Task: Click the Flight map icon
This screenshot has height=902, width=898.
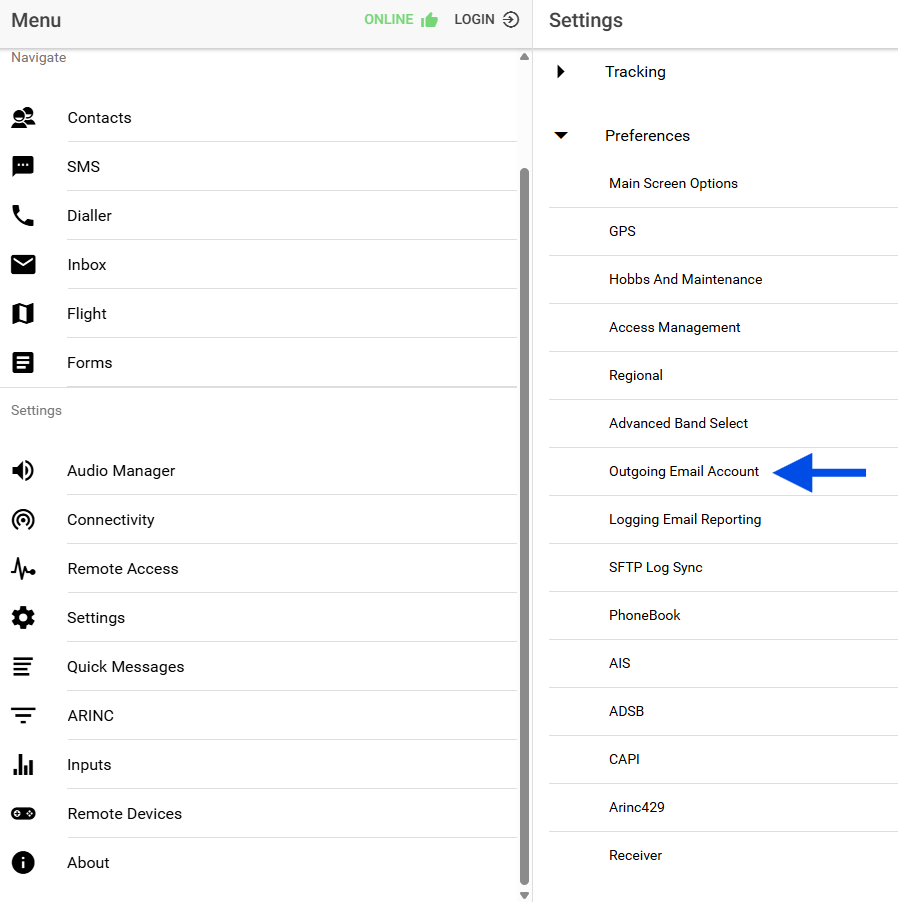Action: point(23,314)
